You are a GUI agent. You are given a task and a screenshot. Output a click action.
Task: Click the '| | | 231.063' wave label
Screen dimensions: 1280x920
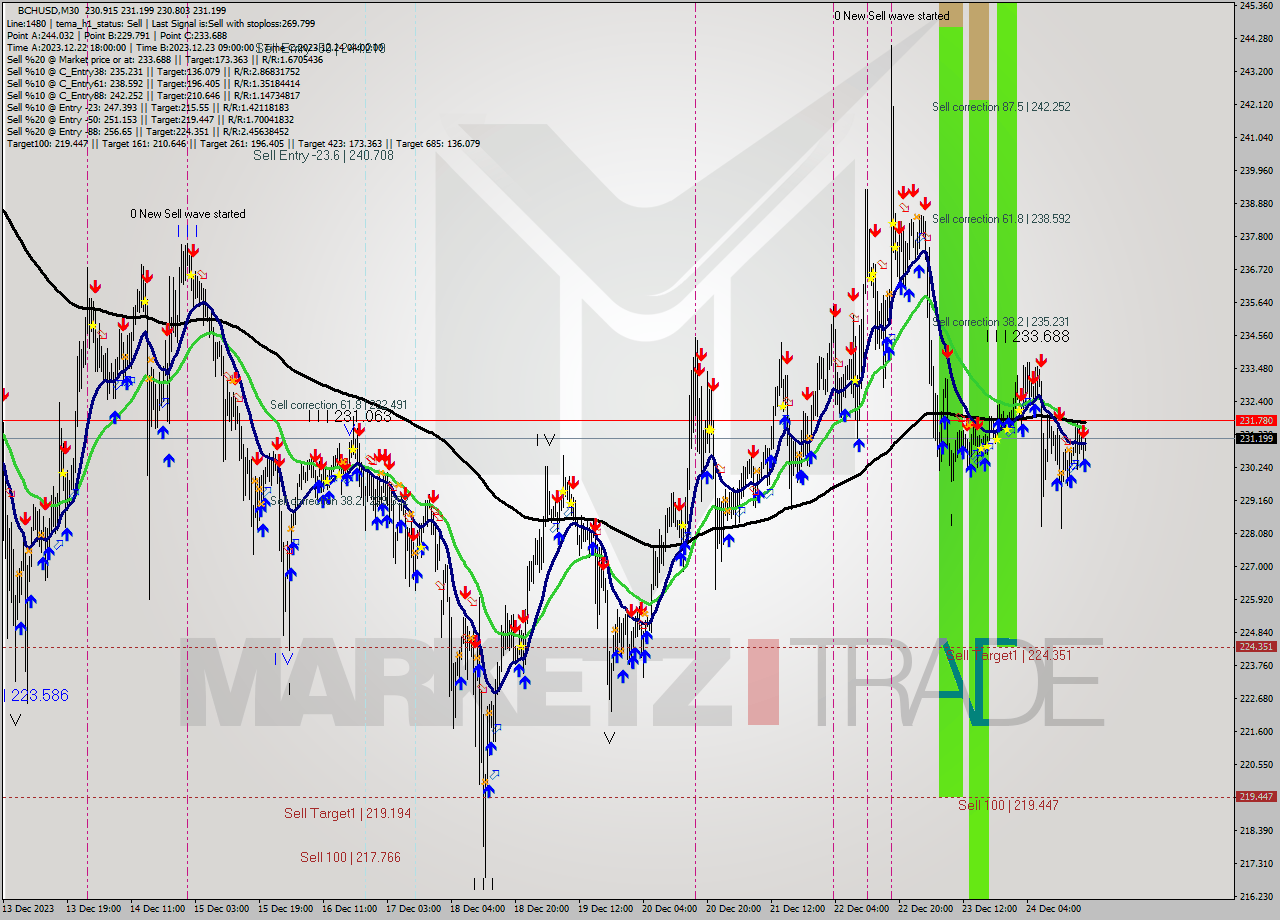click(x=350, y=415)
